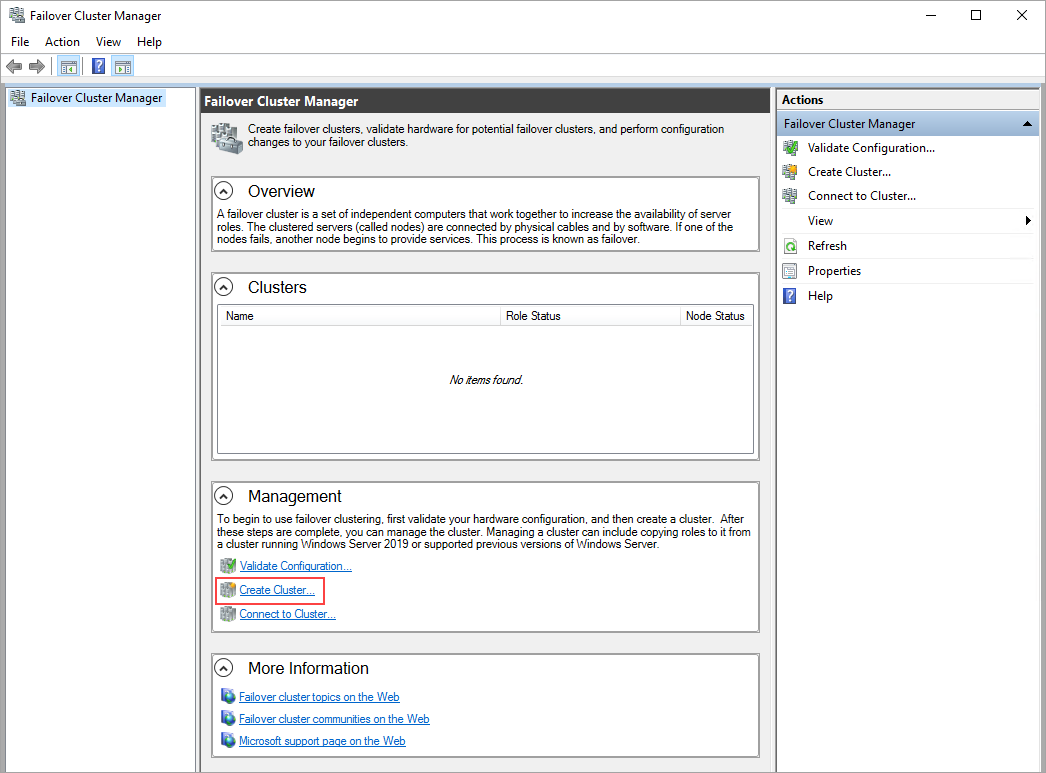
Task: Sort clusters by Name column header
Action: coord(360,316)
